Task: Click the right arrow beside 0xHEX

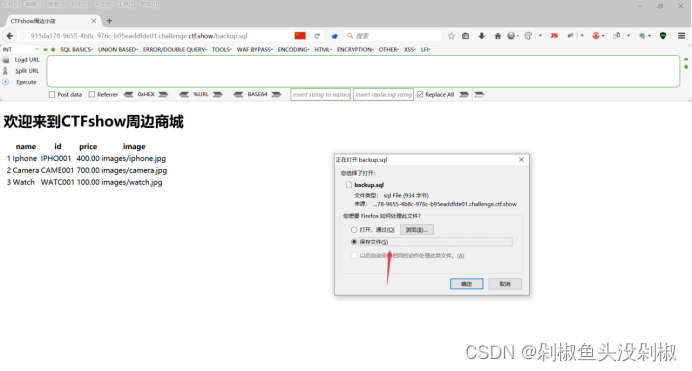Action: click(x=163, y=94)
